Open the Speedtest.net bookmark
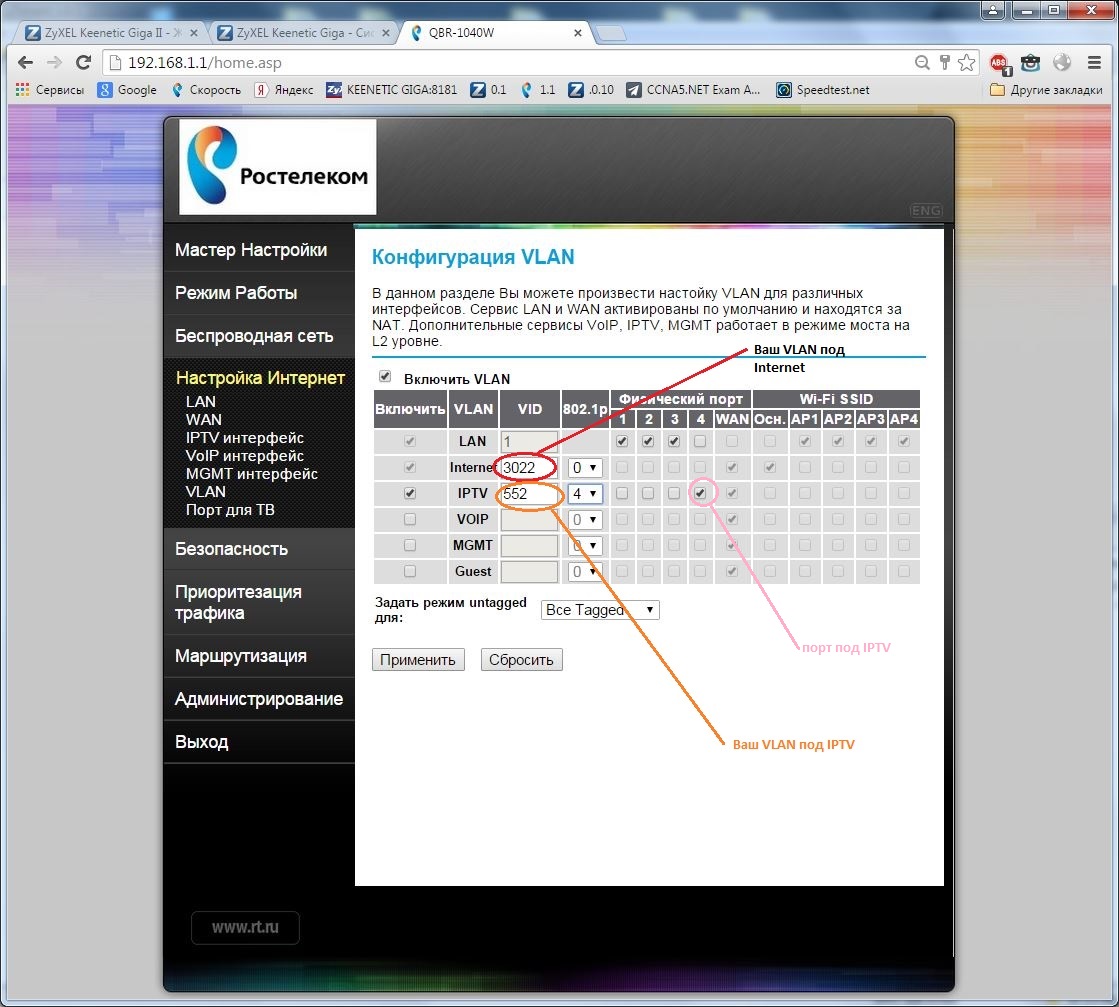The image size is (1119, 1007). pyautogui.click(x=824, y=90)
